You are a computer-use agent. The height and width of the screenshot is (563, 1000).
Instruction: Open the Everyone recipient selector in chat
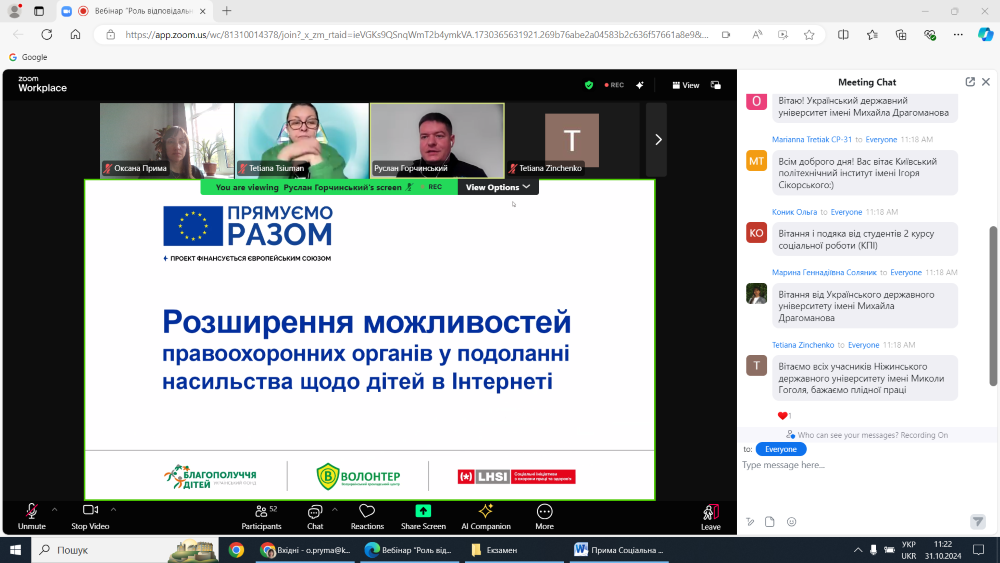(780, 450)
